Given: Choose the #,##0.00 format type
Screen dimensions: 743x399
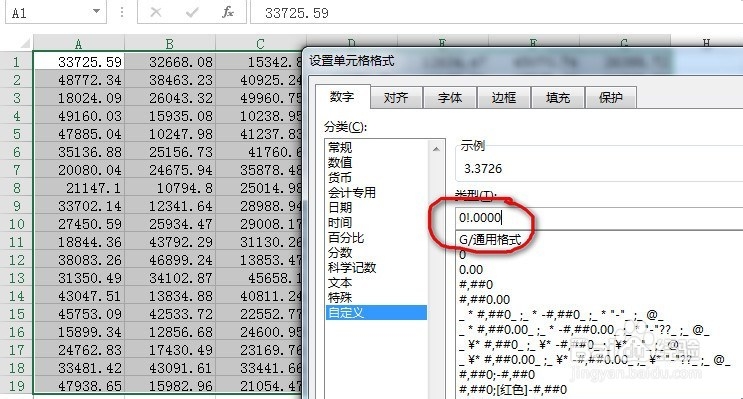Looking at the screenshot, I should pos(484,300).
